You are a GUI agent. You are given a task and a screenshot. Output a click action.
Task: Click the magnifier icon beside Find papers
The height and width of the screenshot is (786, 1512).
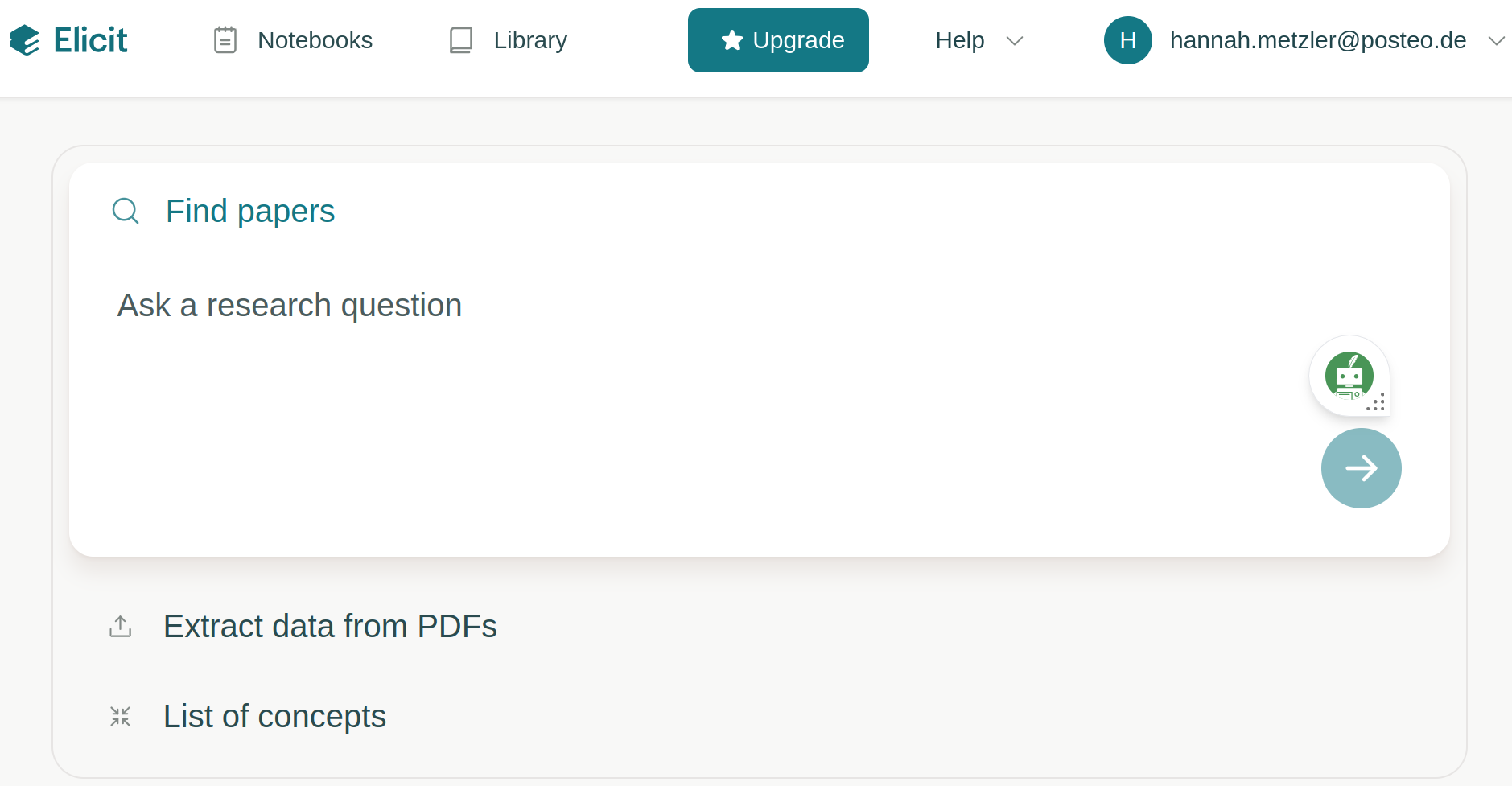pyautogui.click(x=126, y=211)
